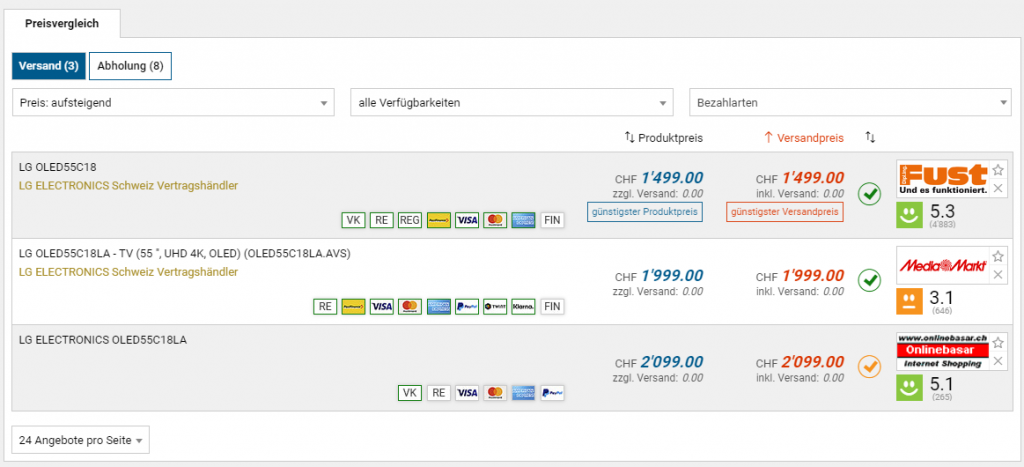Open the Preisvergleich tab
This screenshot has width=1024, height=467.
click(x=62, y=24)
